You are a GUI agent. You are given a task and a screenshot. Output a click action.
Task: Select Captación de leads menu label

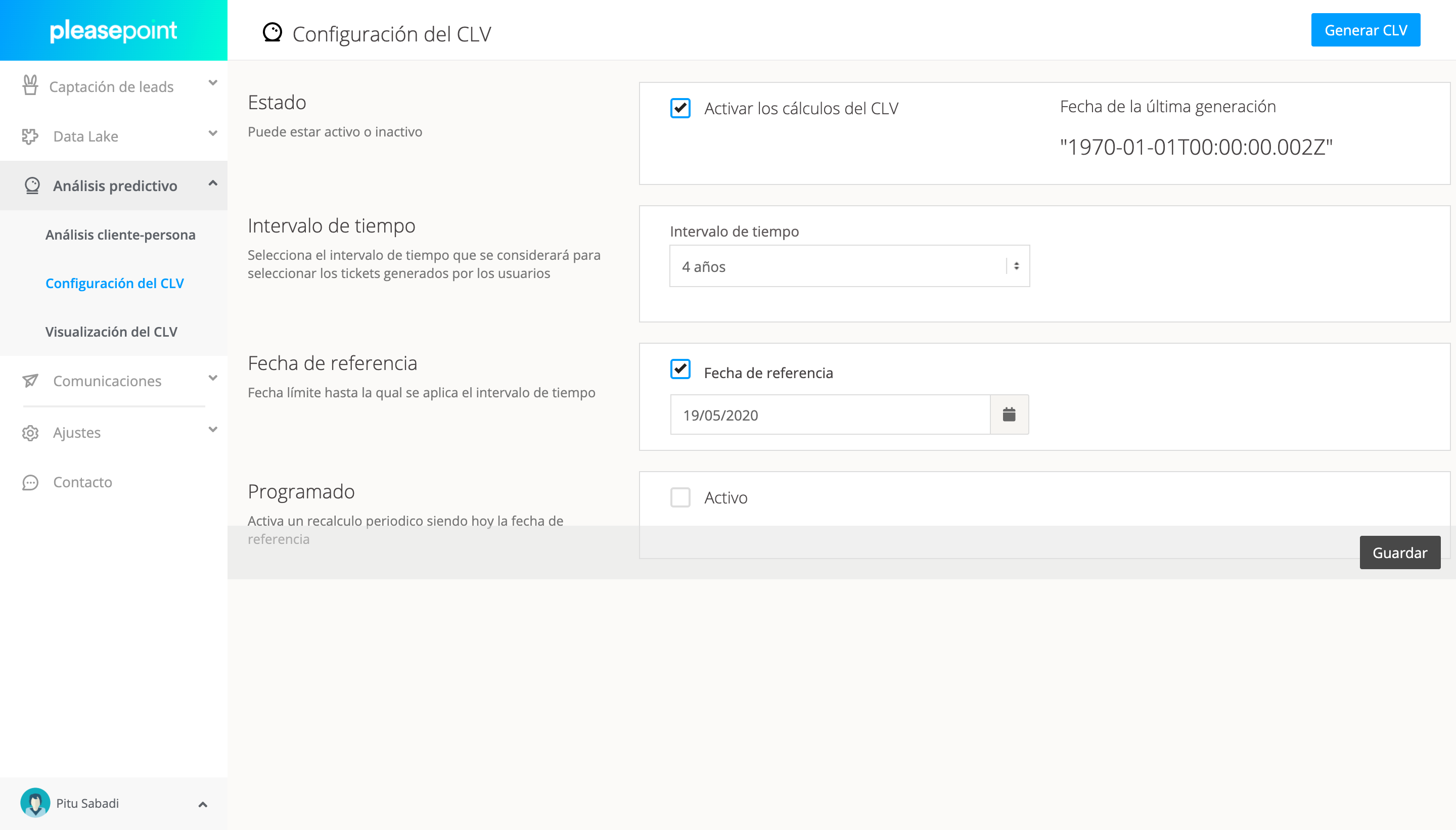111,86
